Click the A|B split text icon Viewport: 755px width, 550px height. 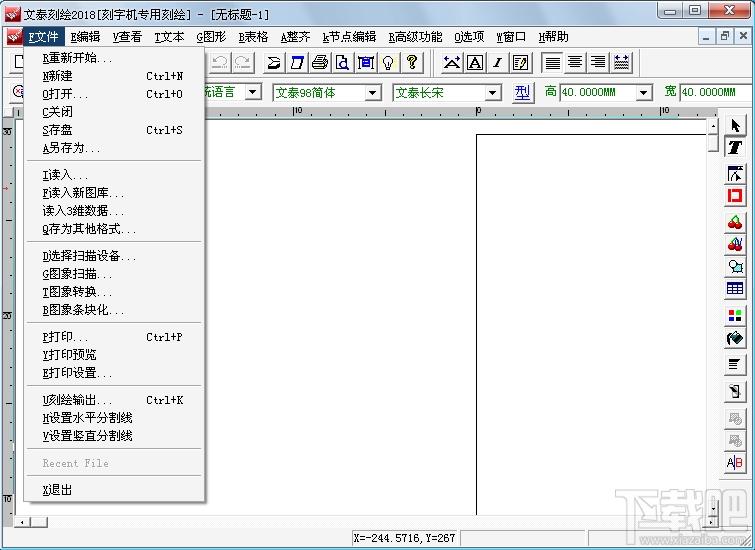pos(735,463)
